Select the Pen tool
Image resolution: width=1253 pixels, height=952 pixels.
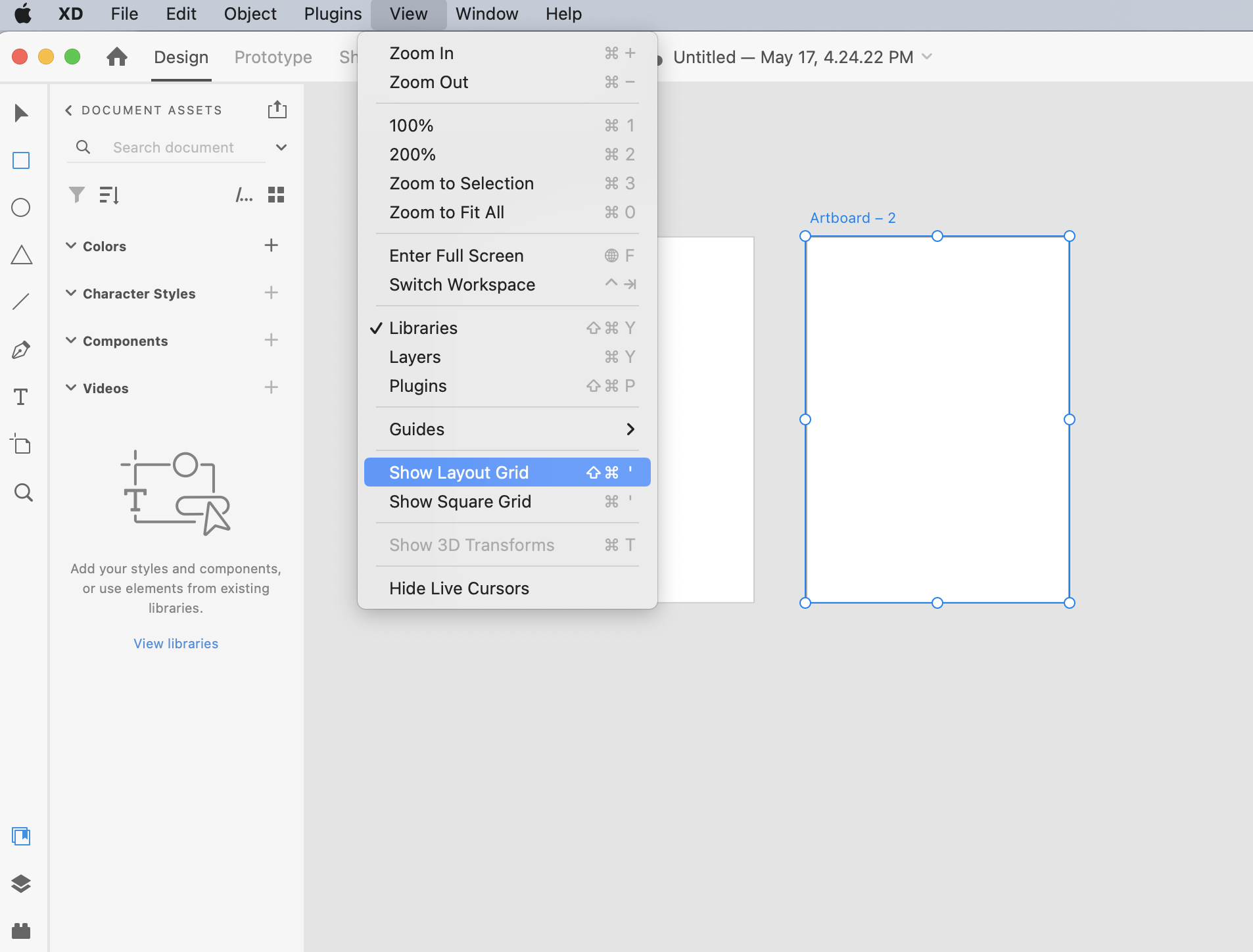(x=21, y=350)
